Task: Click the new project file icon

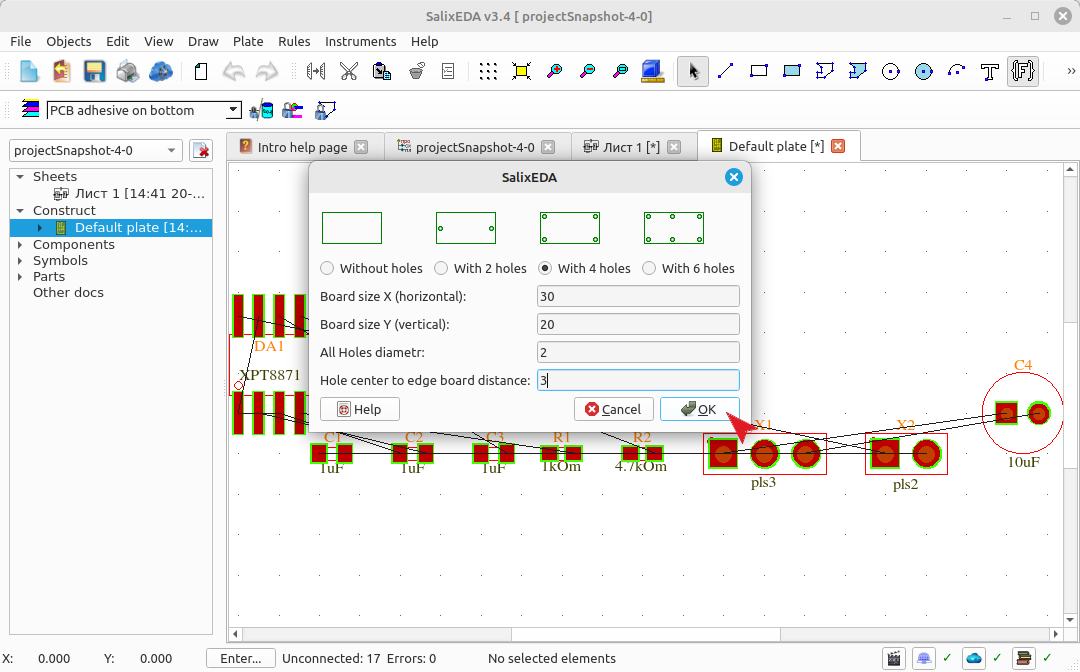Action: coord(29,71)
